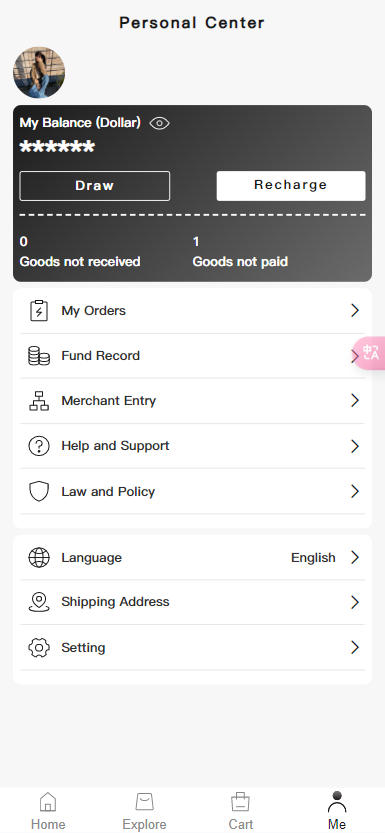Click the Language globe icon
The width and height of the screenshot is (385, 833).
pos(39,557)
